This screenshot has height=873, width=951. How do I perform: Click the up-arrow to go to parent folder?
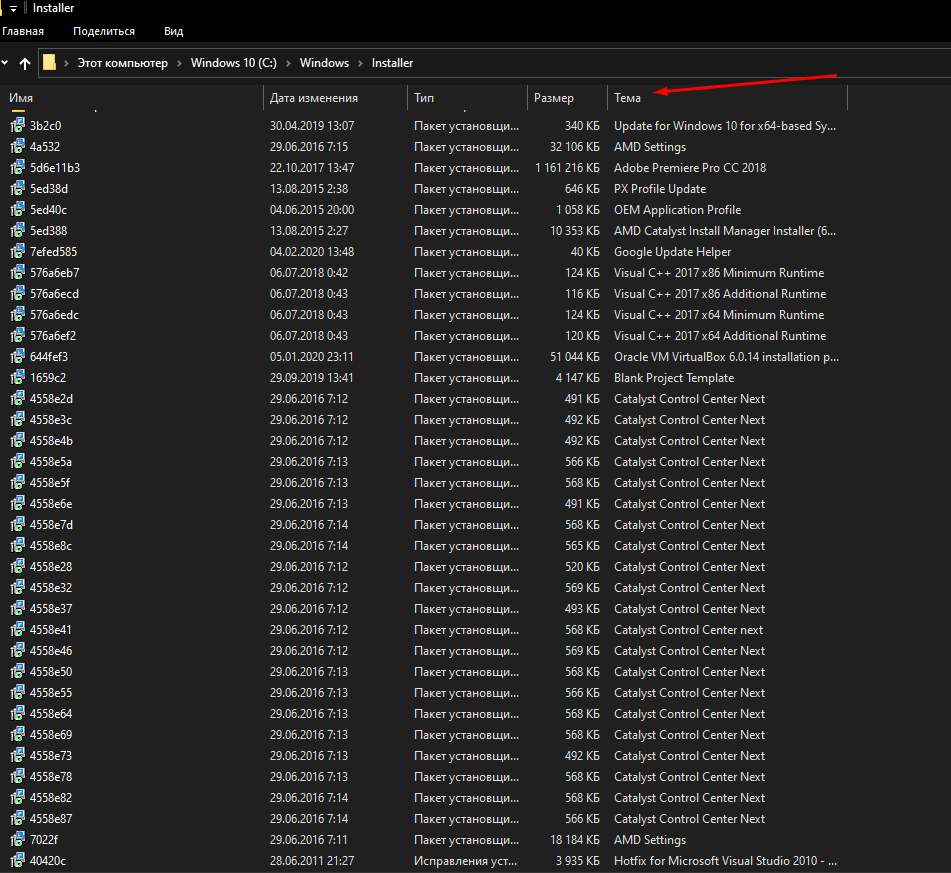coord(25,63)
